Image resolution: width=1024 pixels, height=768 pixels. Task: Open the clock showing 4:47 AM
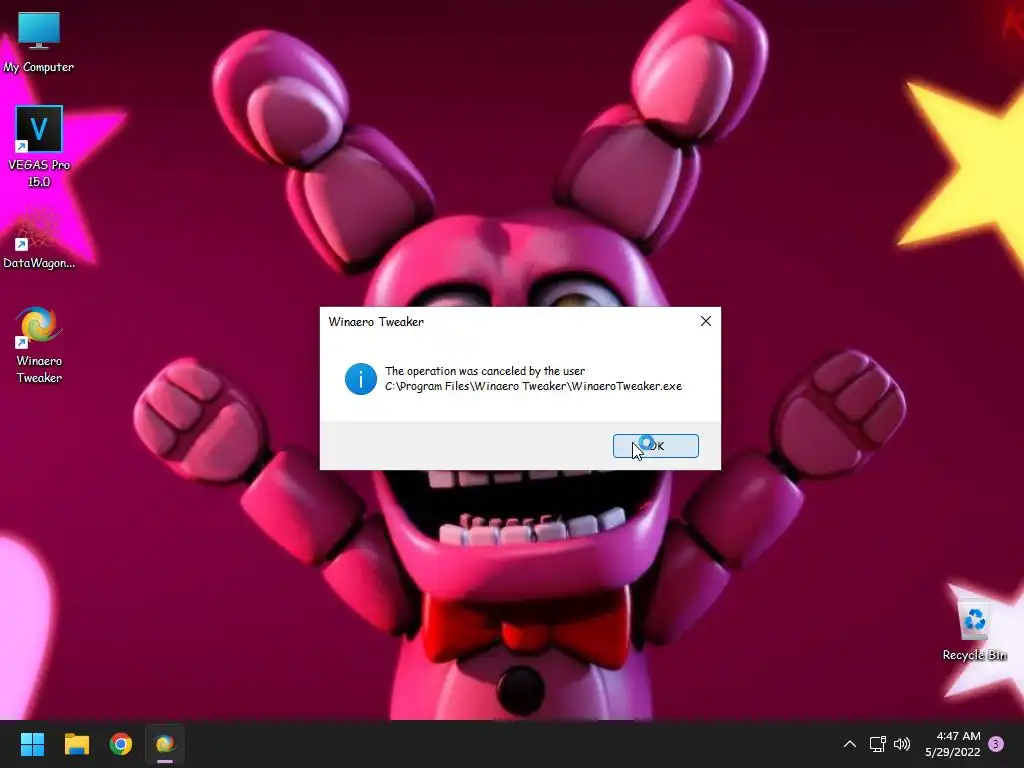953,744
